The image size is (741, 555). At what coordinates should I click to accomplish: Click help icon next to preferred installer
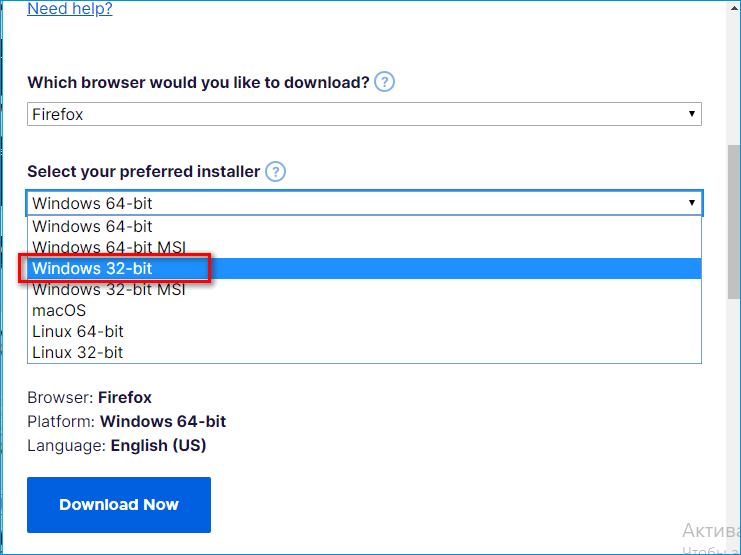[x=275, y=172]
